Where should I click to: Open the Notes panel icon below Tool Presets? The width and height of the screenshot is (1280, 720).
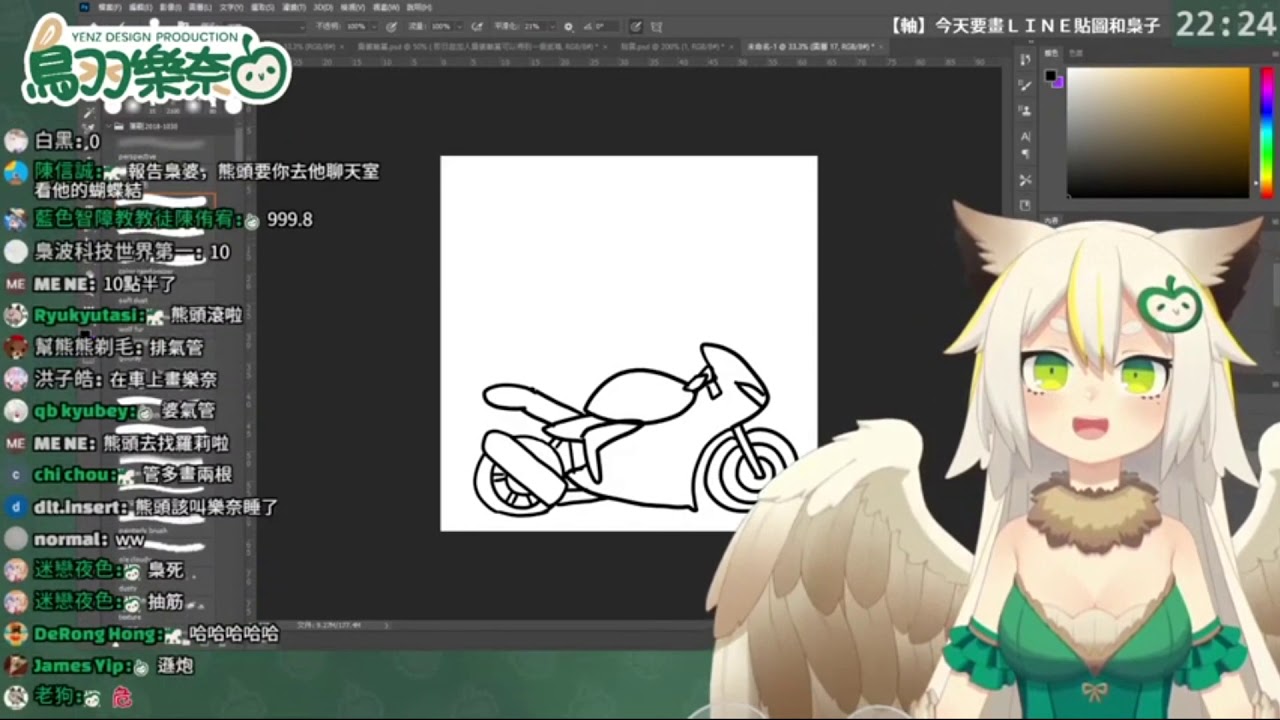point(1025,205)
